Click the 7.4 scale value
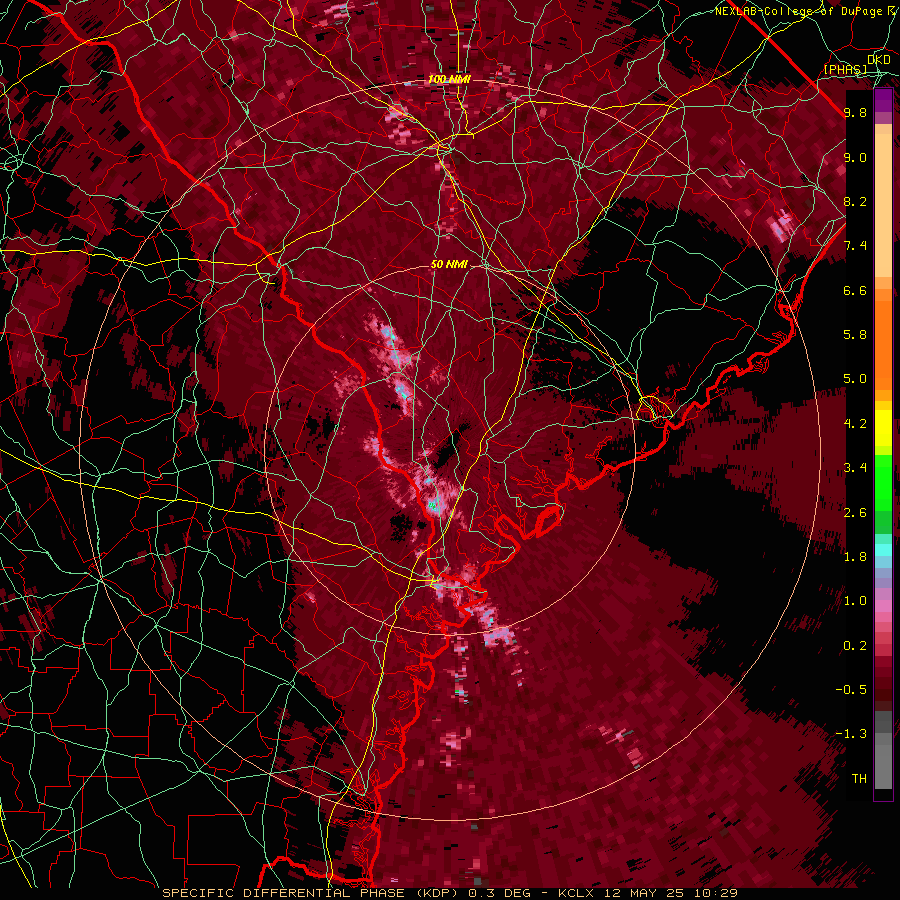 (855, 246)
